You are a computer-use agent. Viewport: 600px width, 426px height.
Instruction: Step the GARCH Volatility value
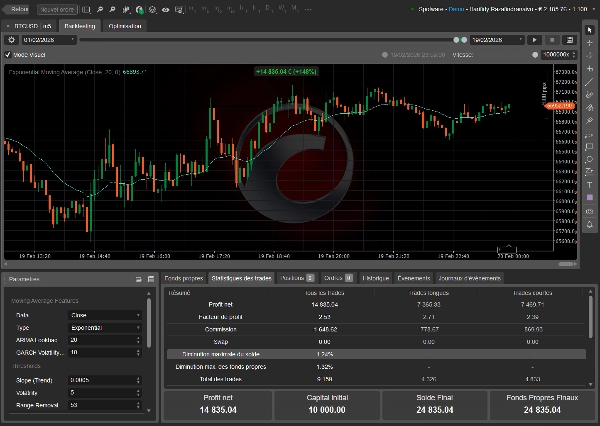click(x=139, y=353)
